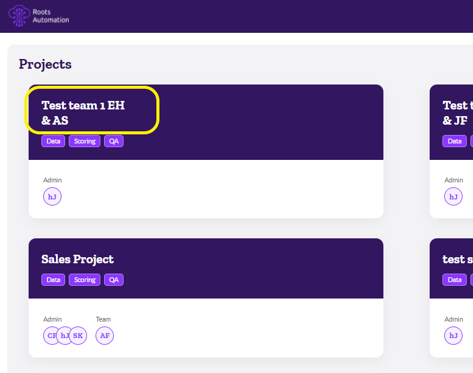Click the hJ admin avatar on Sales Project
This screenshot has width=473, height=373.
[x=63, y=335]
